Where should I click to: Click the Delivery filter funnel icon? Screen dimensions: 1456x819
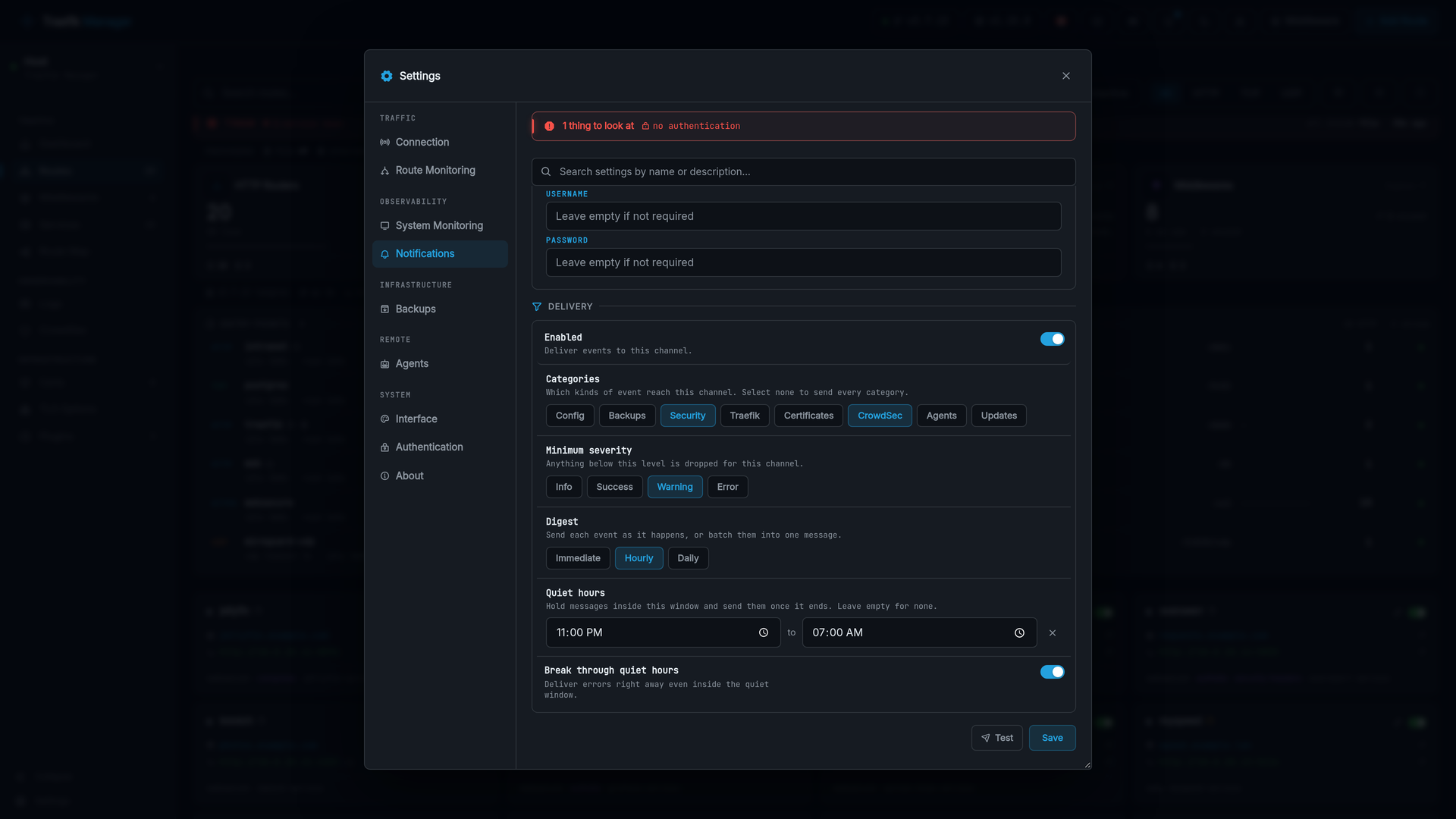(537, 306)
